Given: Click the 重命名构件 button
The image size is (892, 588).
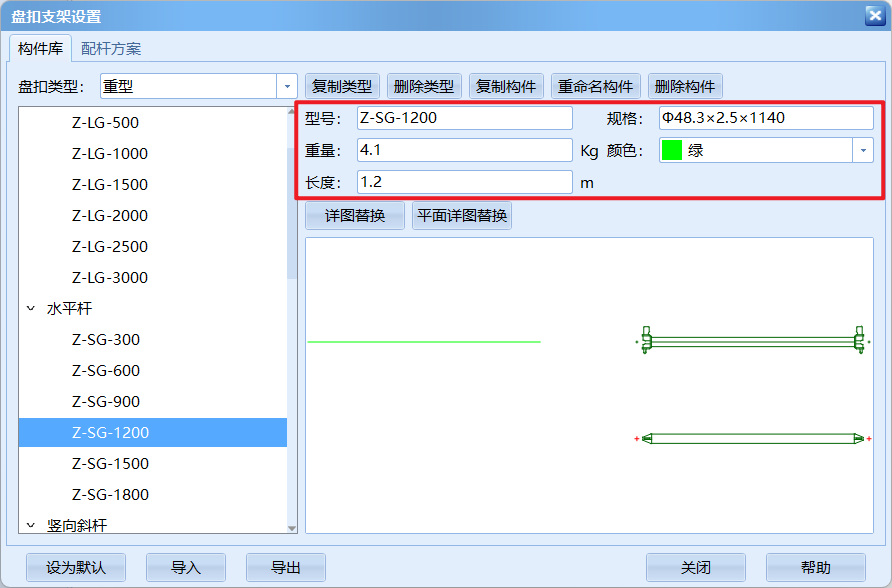Looking at the screenshot, I should pyautogui.click(x=595, y=86).
